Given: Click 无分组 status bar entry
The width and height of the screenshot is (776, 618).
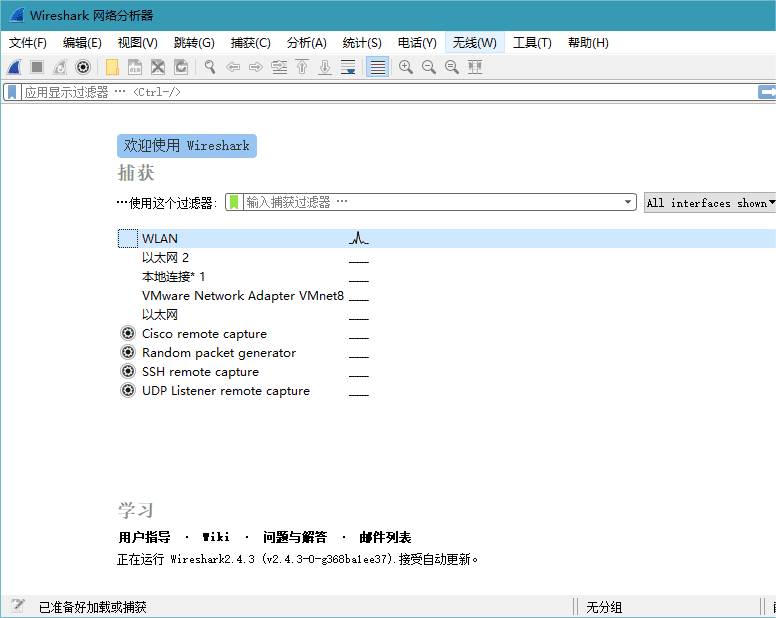Looking at the screenshot, I should pos(604,607).
